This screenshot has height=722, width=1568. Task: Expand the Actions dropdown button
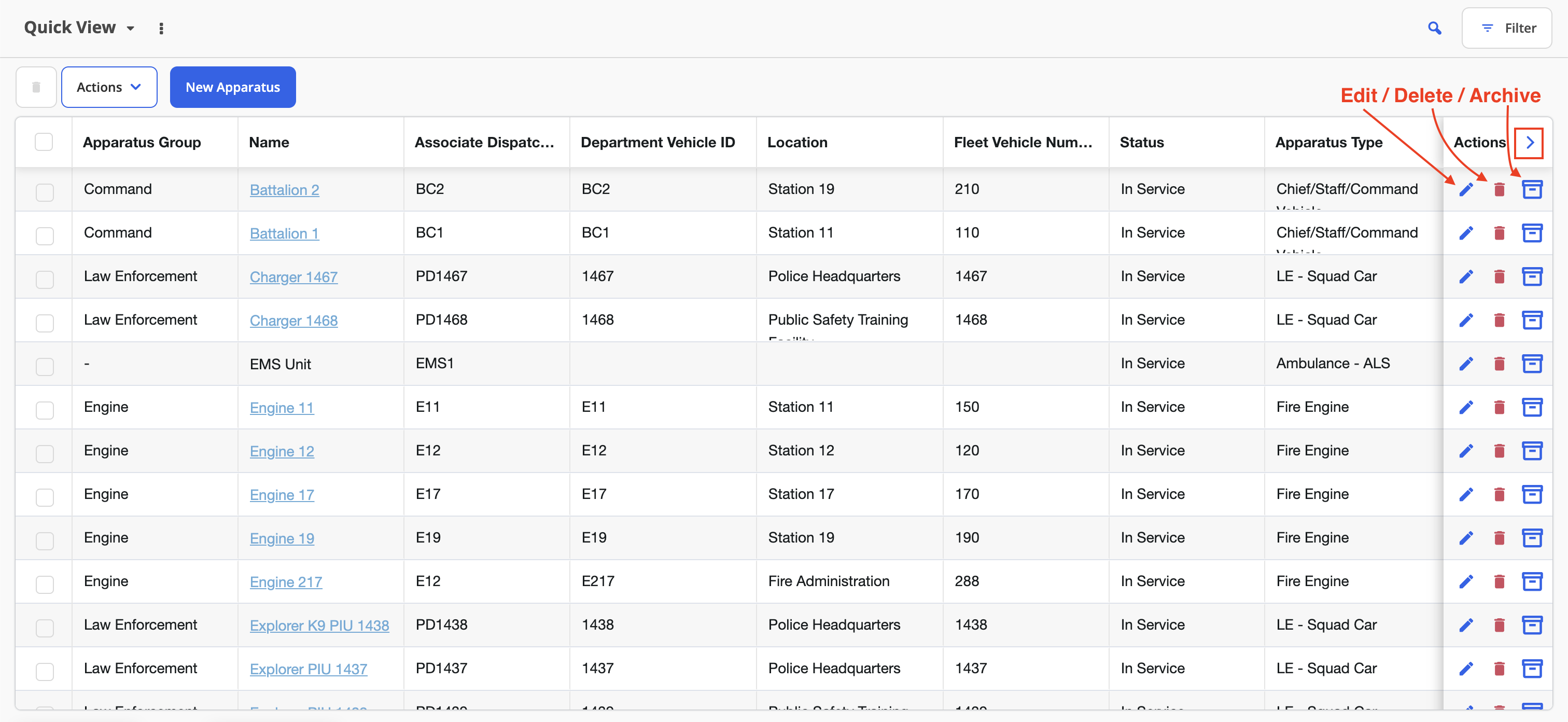[109, 87]
